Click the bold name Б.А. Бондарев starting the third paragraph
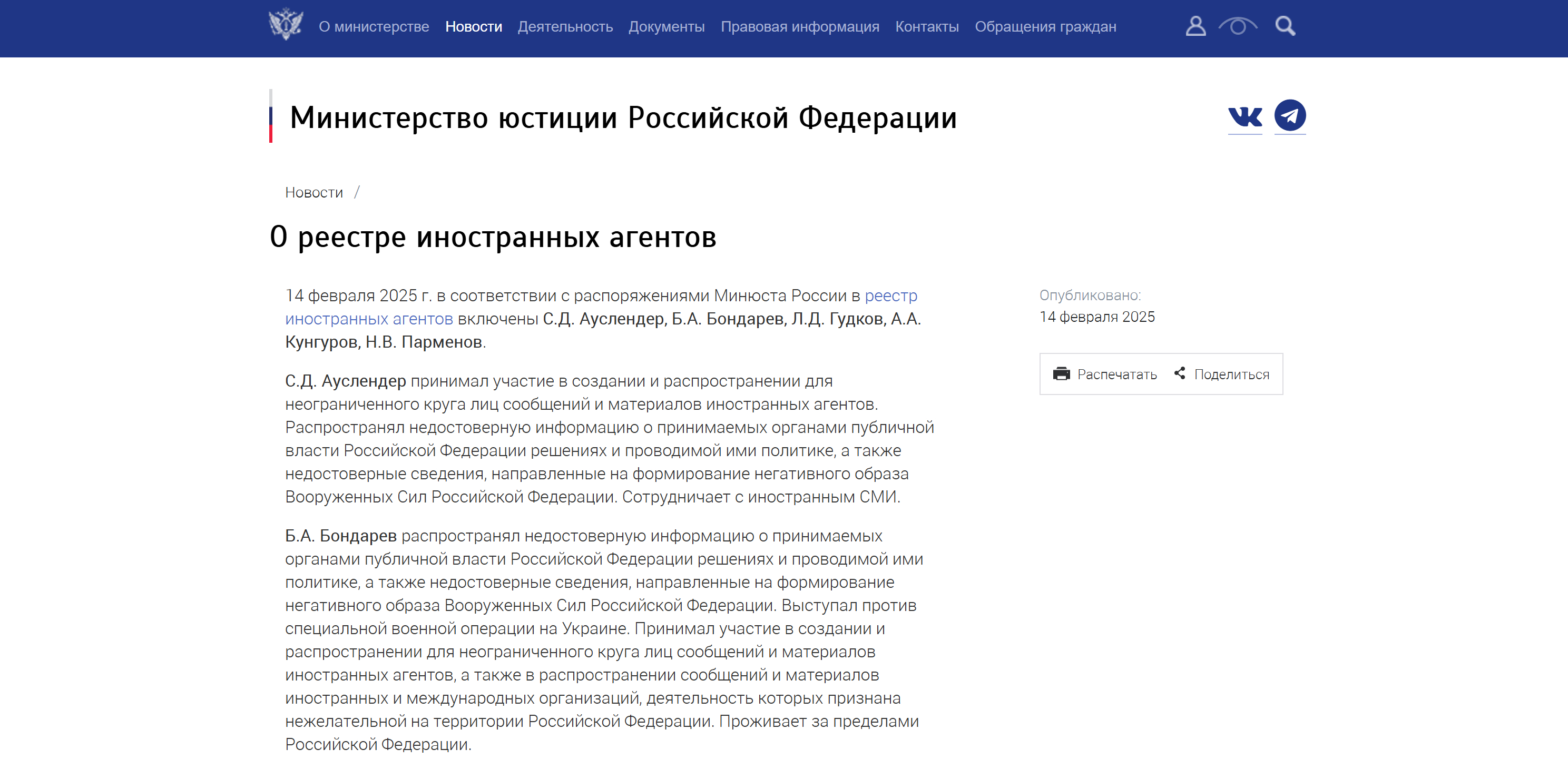 pyautogui.click(x=340, y=536)
